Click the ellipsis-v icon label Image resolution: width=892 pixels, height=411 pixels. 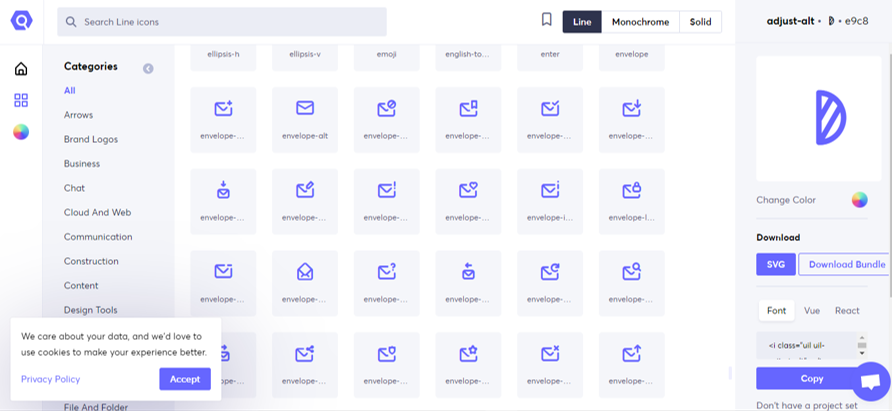[x=305, y=55]
